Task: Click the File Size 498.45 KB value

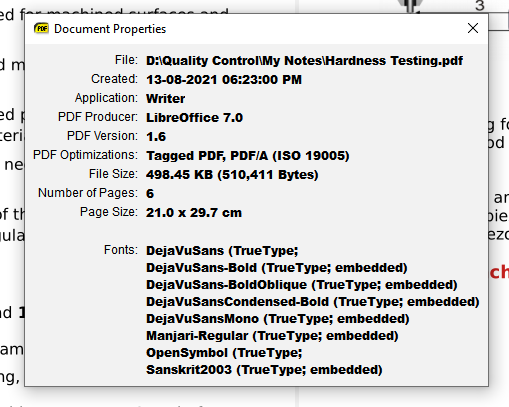Action: [x=232, y=175]
